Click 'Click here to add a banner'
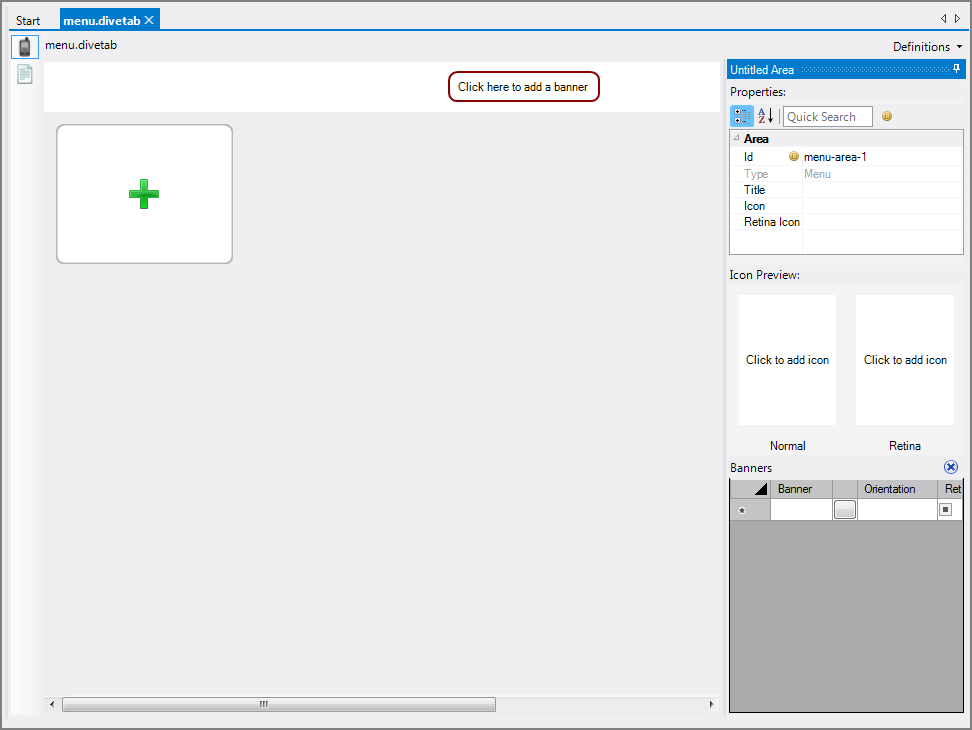Viewport: 972px width, 730px height. (x=523, y=87)
